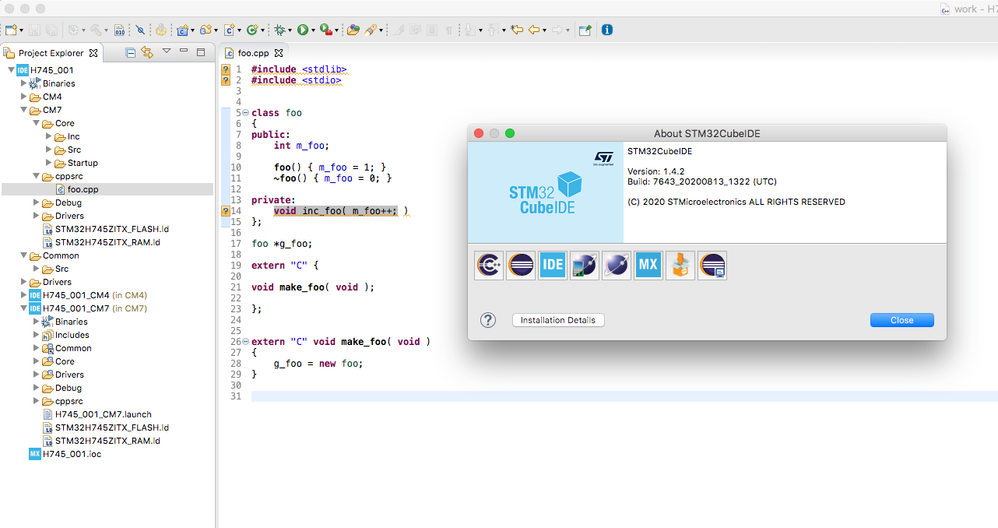
Task: Open the Project Explorer view menu triangle
Action: [x=166, y=51]
